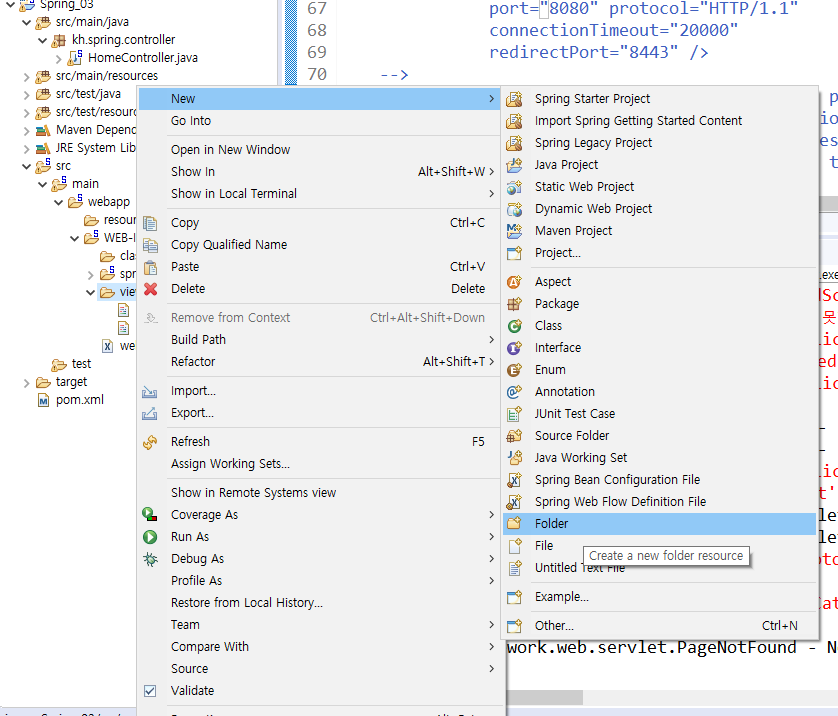Select pom.xml in the project tree

click(80, 400)
